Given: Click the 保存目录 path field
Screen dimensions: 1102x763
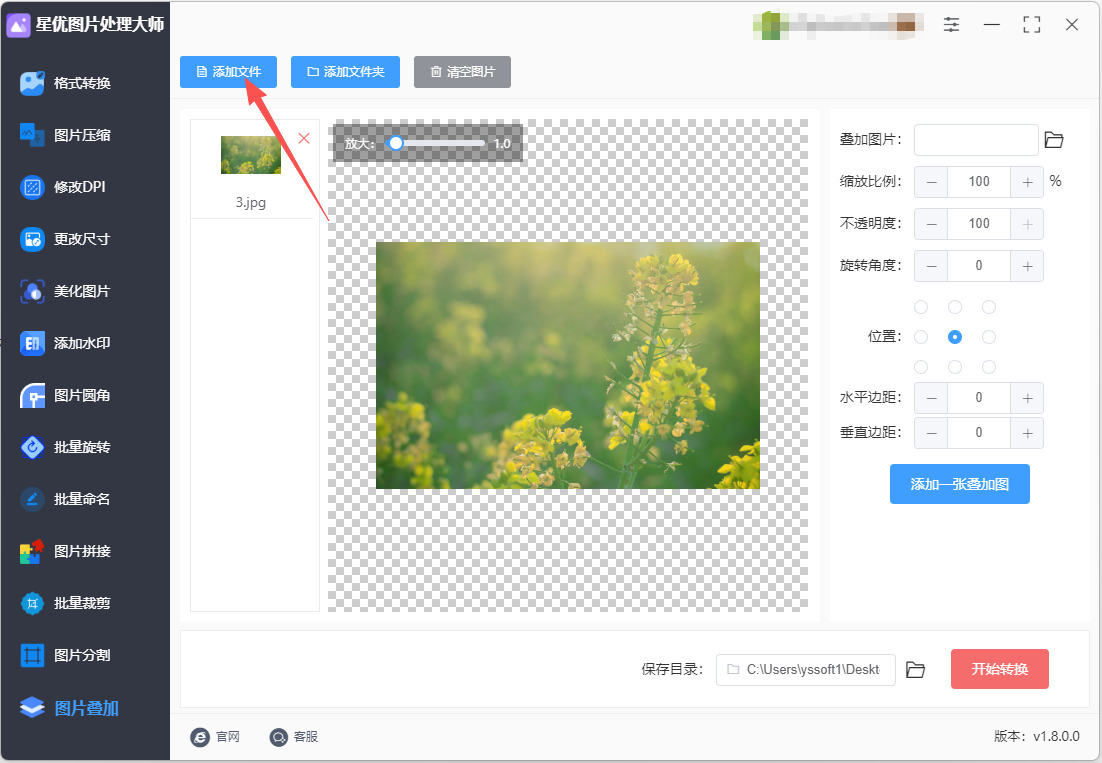Looking at the screenshot, I should pyautogui.click(x=805, y=670).
